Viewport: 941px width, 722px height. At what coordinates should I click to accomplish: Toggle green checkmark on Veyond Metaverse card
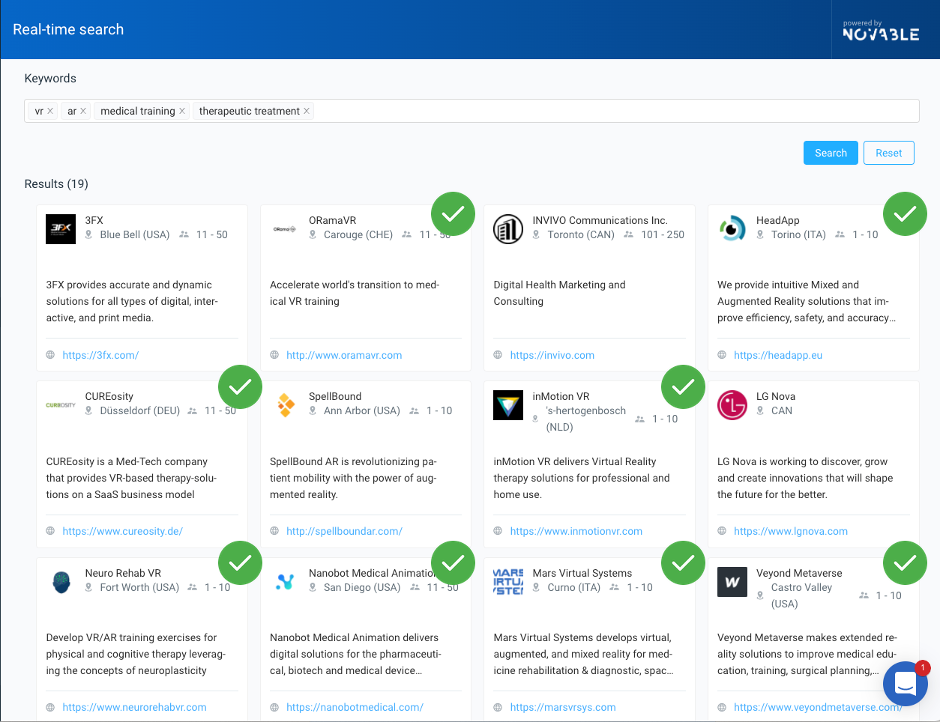[x=905, y=563]
